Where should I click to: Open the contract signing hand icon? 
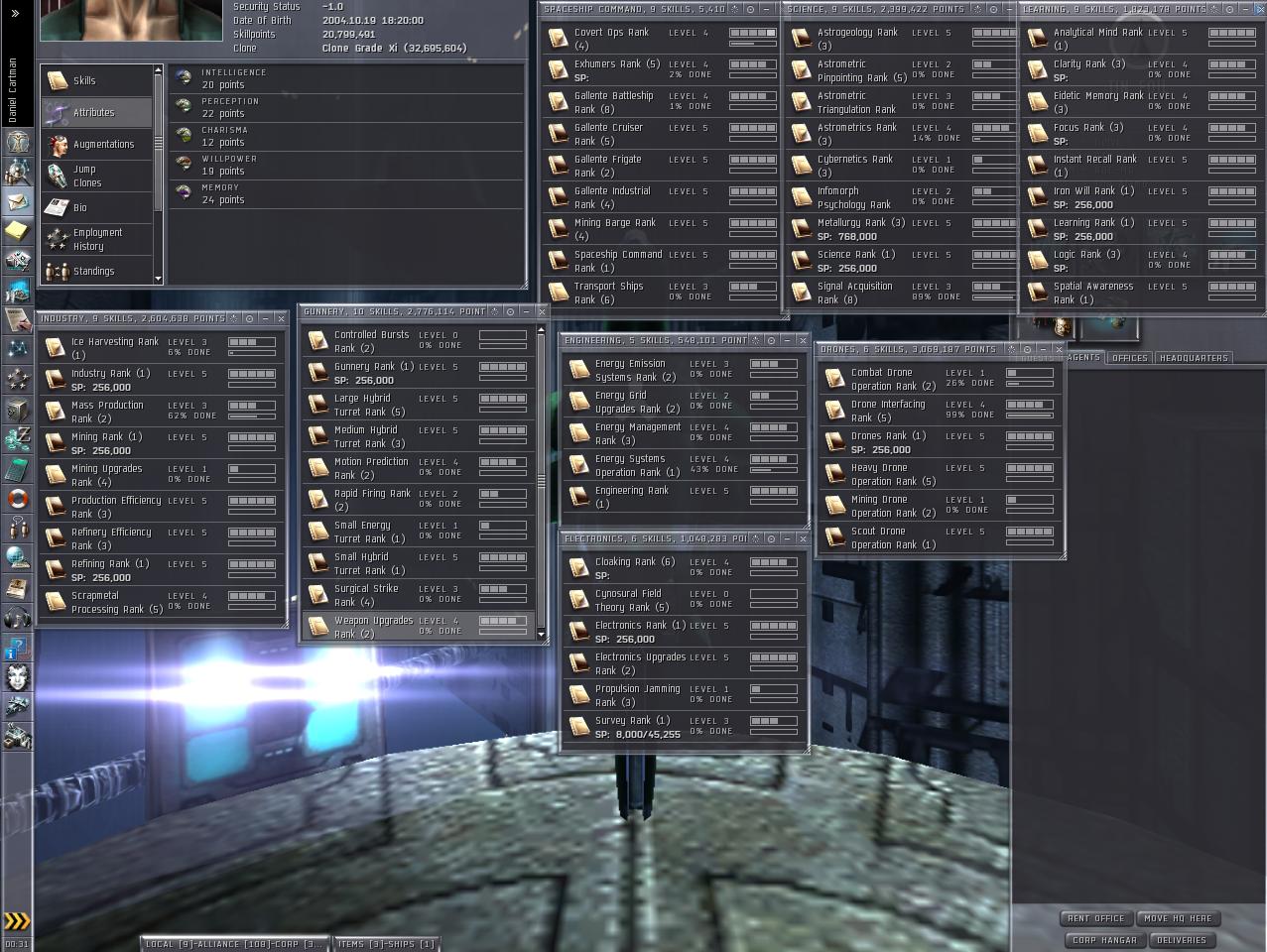pos(17,319)
